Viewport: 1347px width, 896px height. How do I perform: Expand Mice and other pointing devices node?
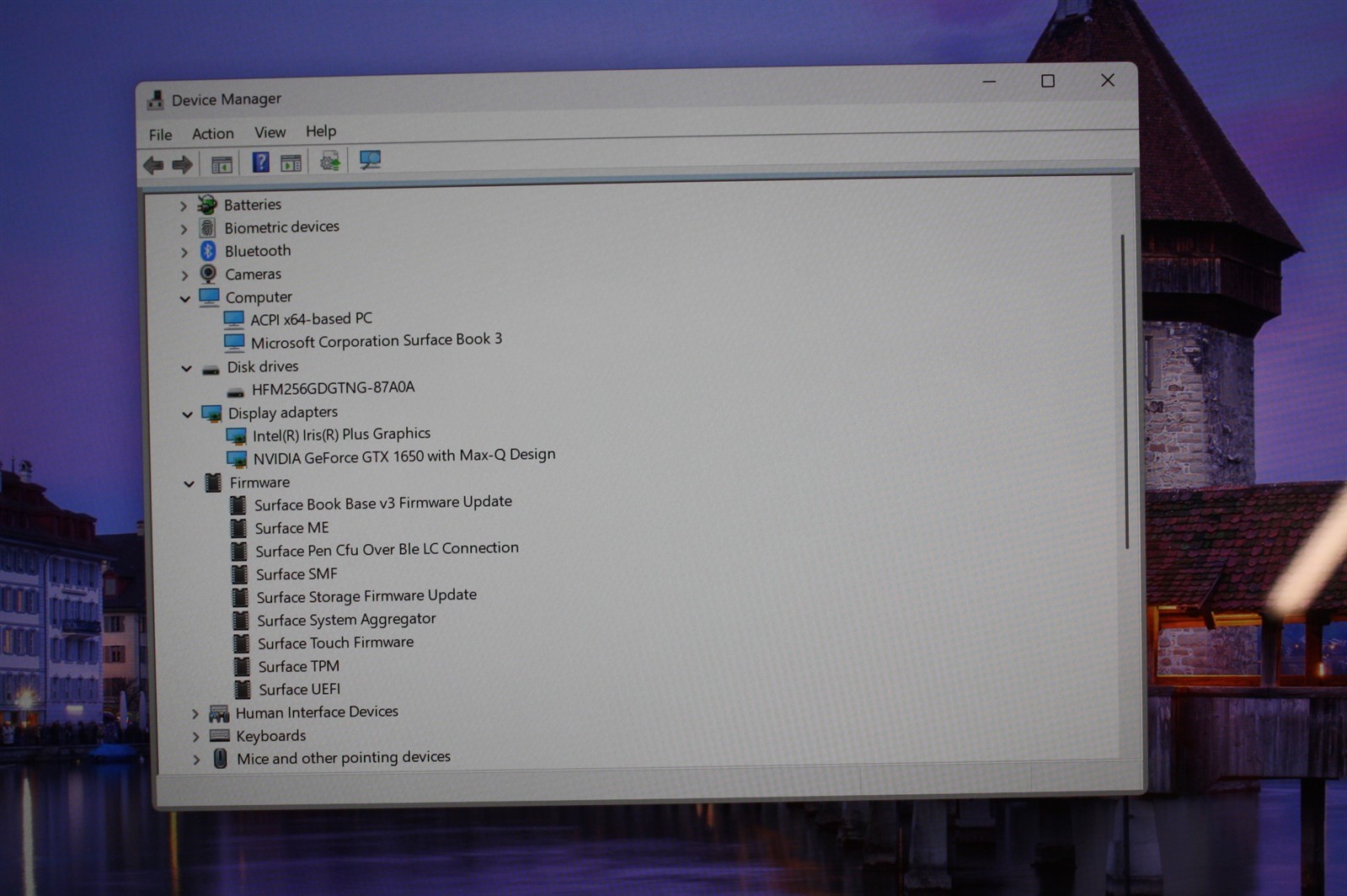(196, 760)
